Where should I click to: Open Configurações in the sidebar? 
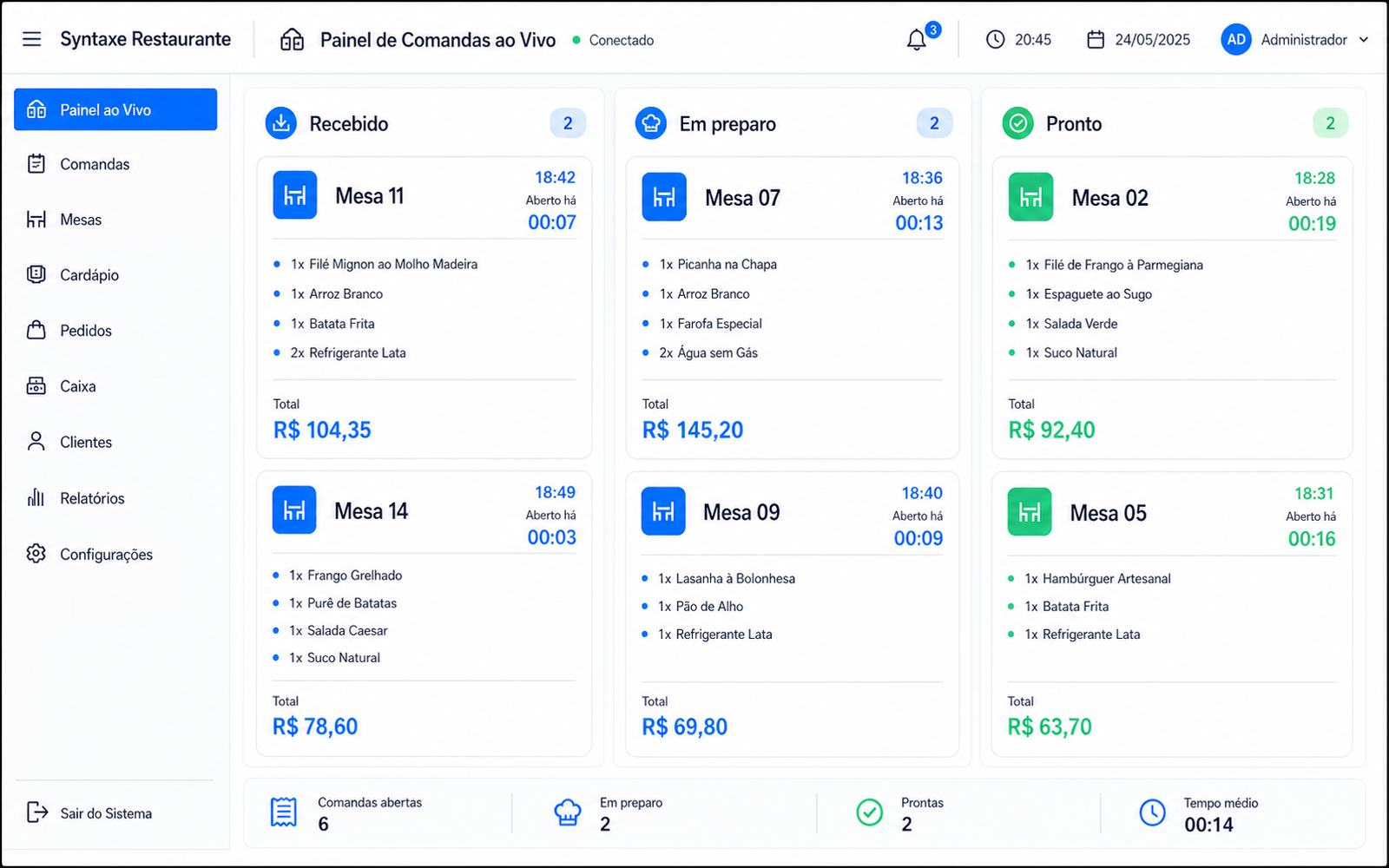coord(115,554)
